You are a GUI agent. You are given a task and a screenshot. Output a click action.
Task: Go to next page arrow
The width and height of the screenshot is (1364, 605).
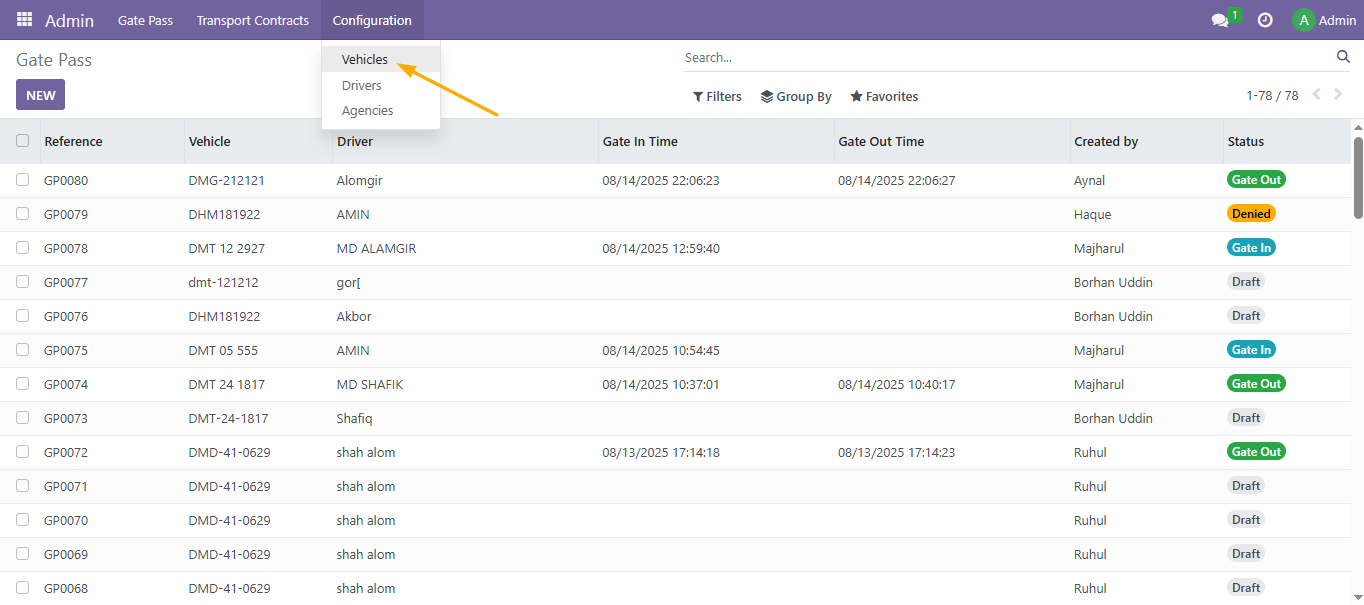(1339, 95)
